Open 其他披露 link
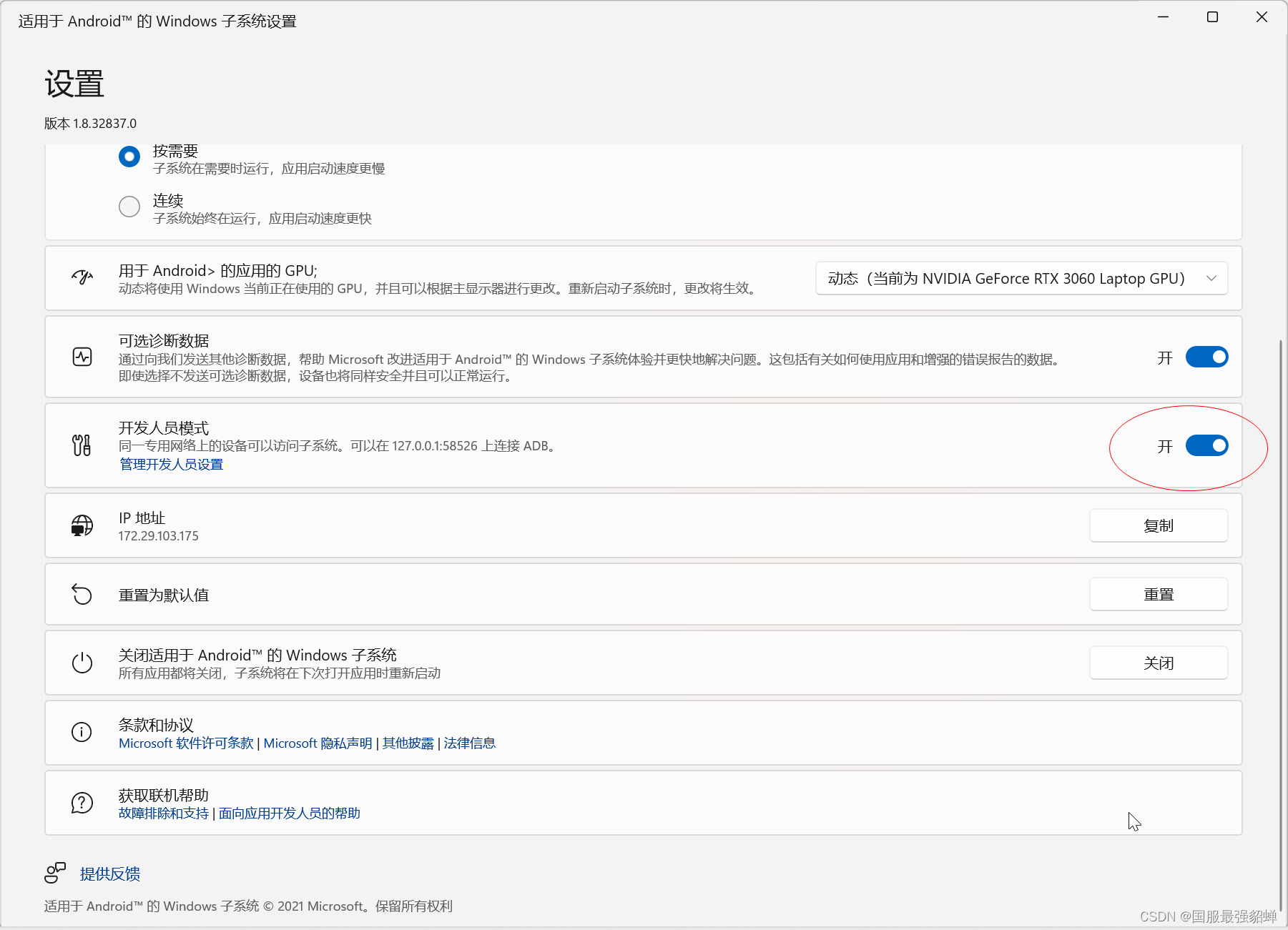Screen dimensions: 1288x930 click(408, 743)
